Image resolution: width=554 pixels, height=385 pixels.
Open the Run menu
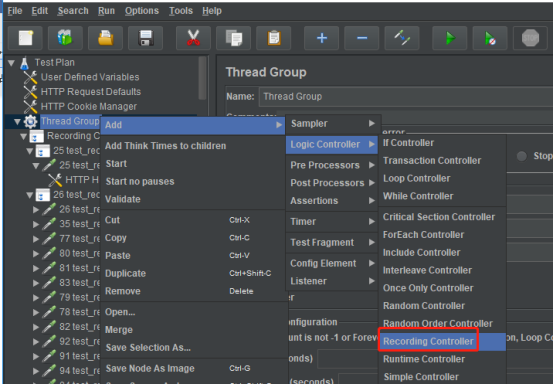click(106, 11)
